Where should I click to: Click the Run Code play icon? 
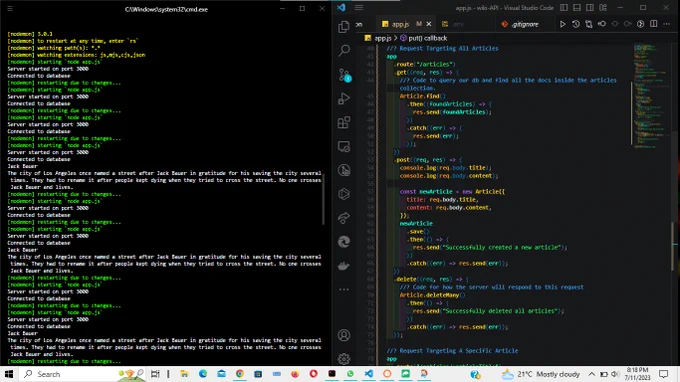point(562,24)
